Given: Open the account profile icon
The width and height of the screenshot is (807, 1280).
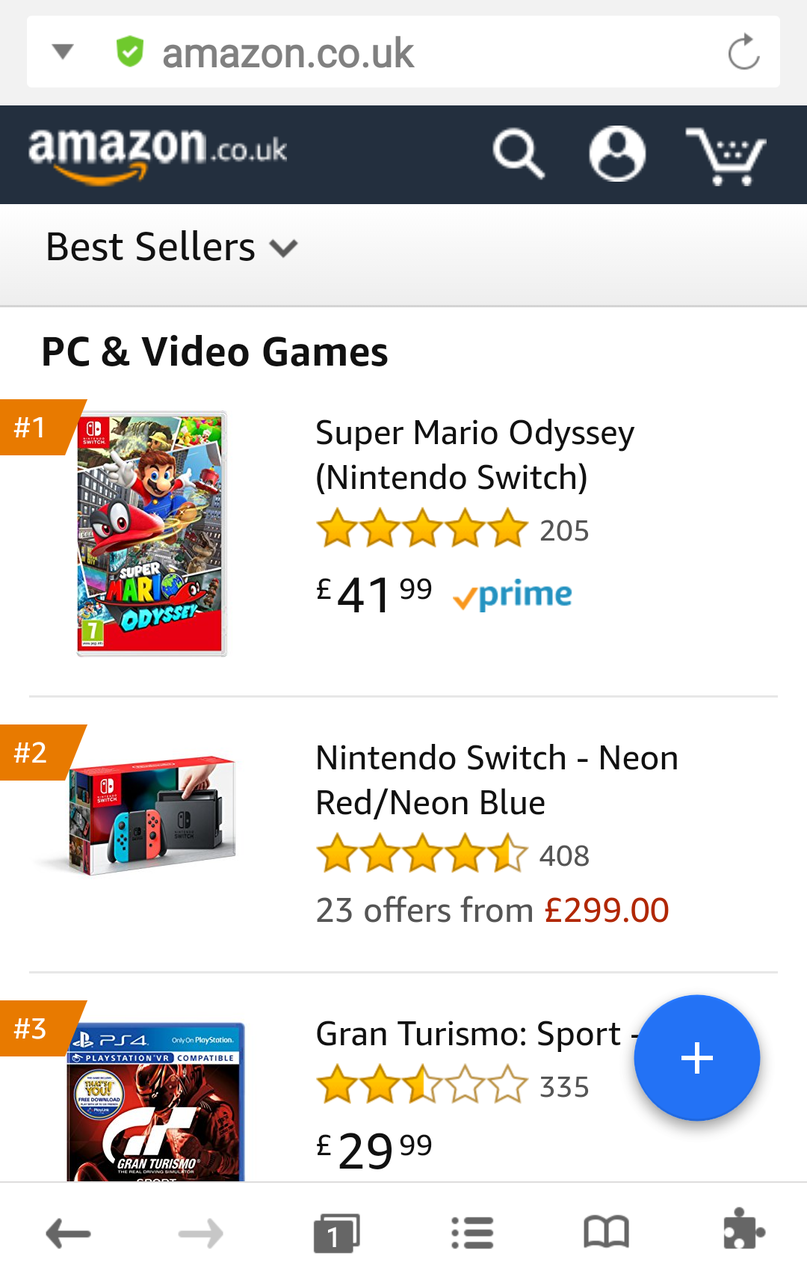Looking at the screenshot, I should tap(617, 155).
